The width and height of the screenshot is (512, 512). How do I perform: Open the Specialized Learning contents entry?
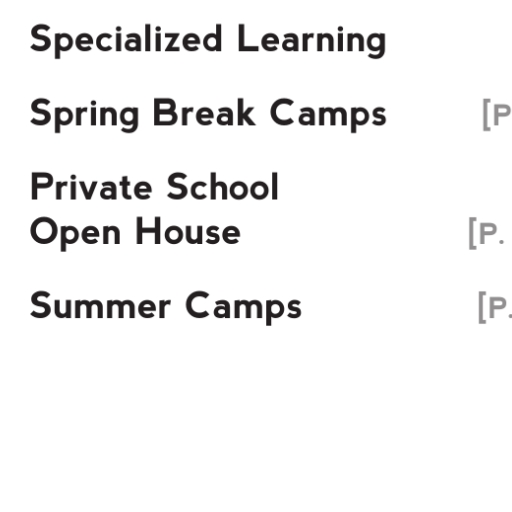208,41
